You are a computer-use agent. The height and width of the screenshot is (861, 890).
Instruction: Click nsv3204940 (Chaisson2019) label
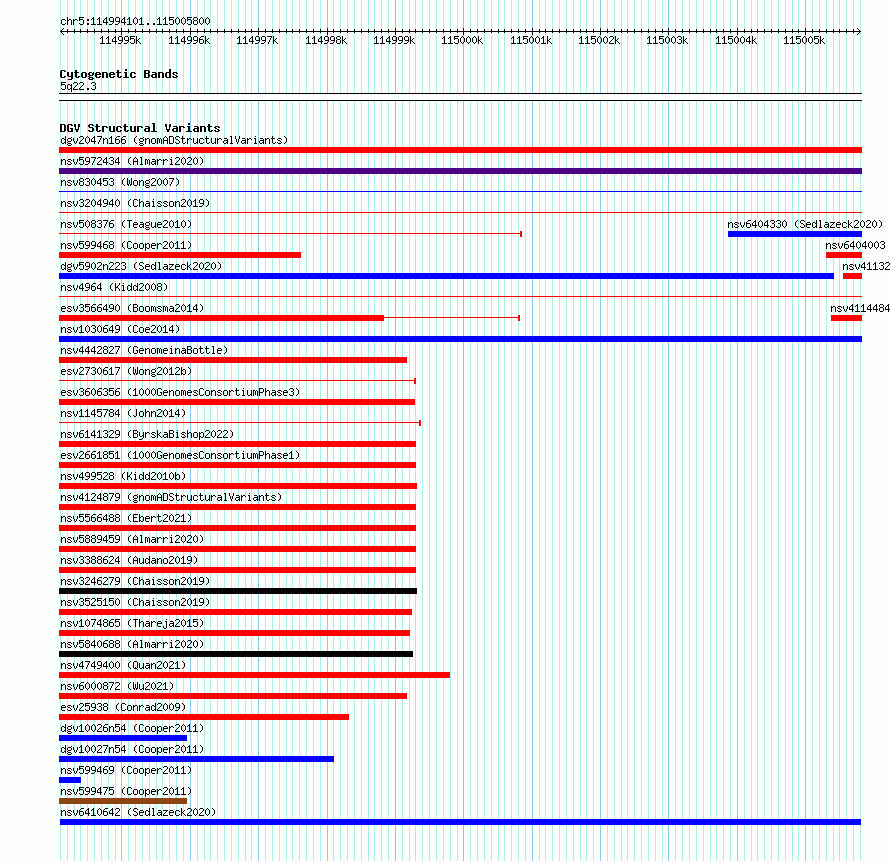(x=135, y=203)
